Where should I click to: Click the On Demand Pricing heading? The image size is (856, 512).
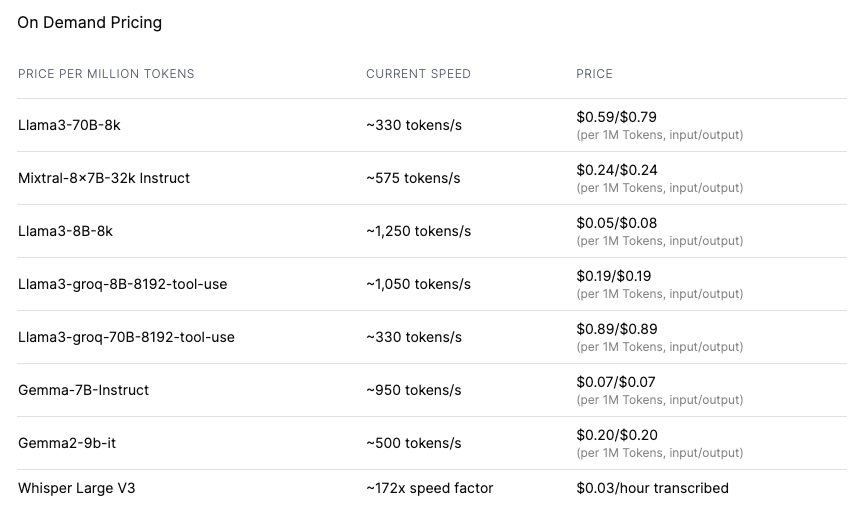89,22
